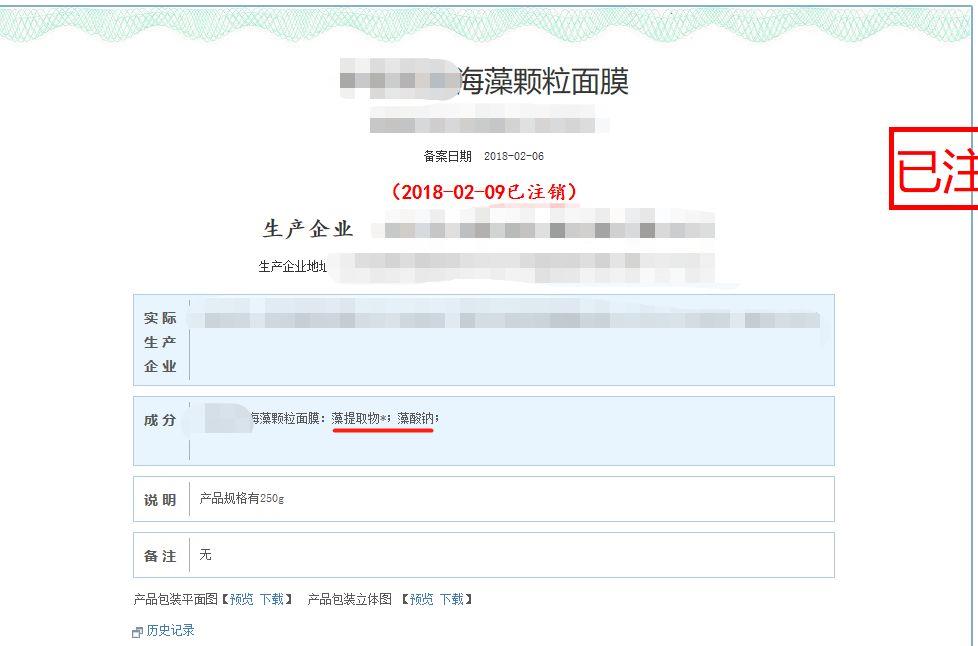Download the 产品包装平面图 file
978x646 pixels.
click(272, 599)
